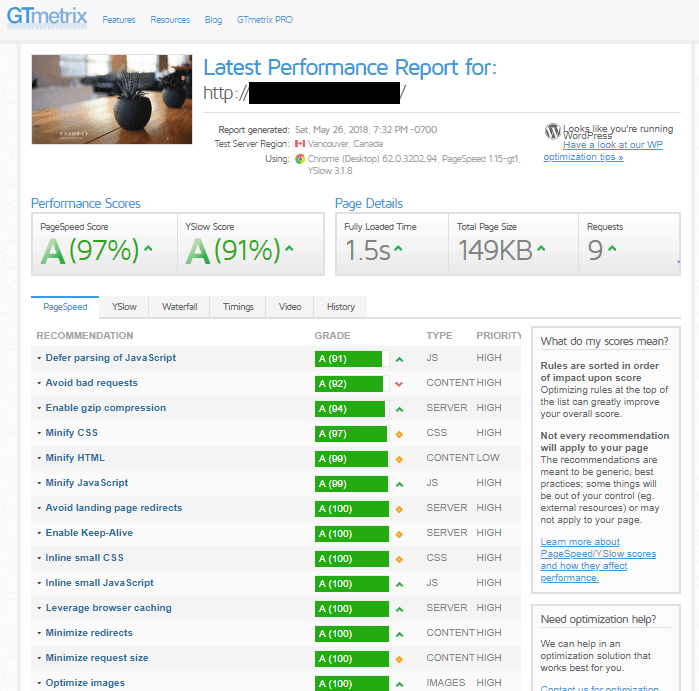Click red down arrow for Avoid bad requests
Viewport: 699px width, 691px height.
tap(399, 384)
